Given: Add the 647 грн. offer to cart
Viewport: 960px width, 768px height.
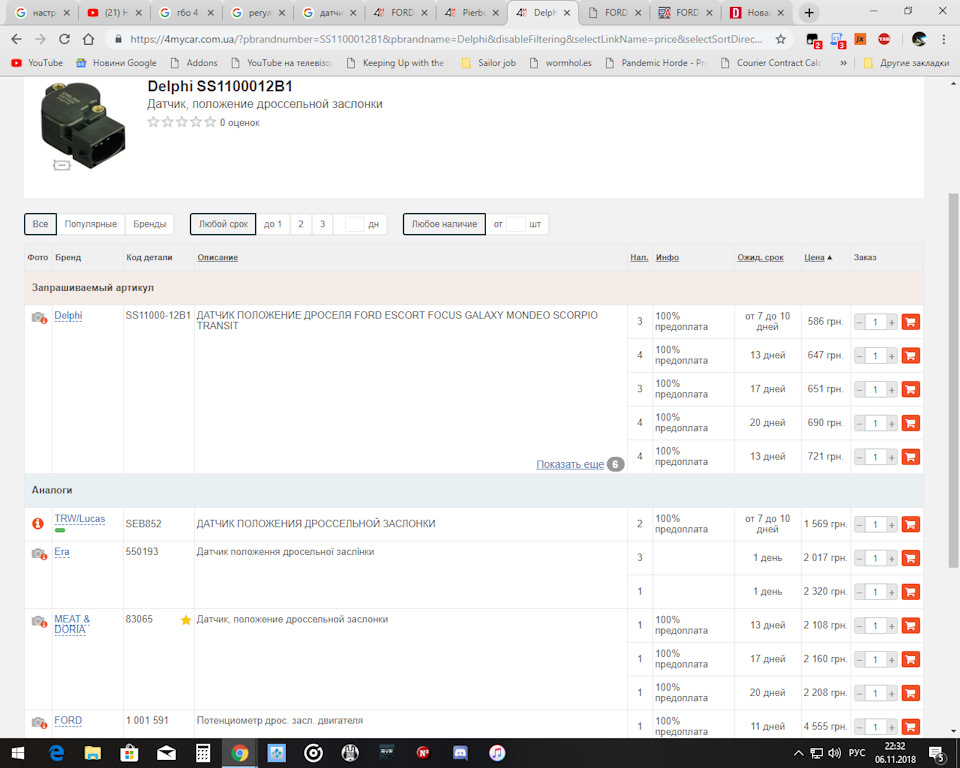Looking at the screenshot, I should pos(910,355).
